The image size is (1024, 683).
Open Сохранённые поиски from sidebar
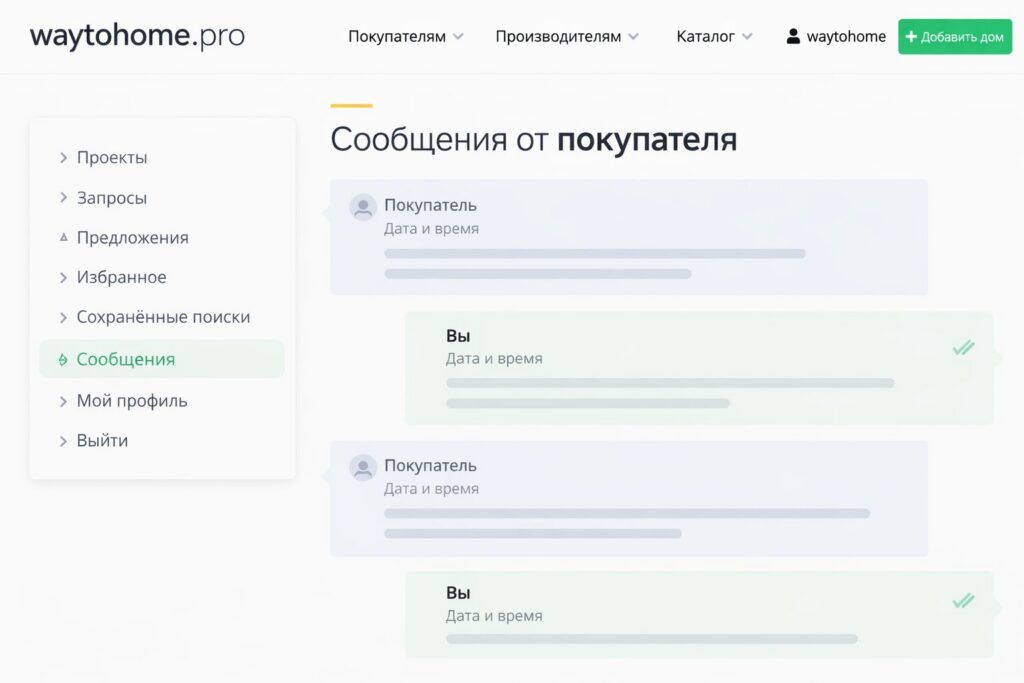click(x=163, y=317)
